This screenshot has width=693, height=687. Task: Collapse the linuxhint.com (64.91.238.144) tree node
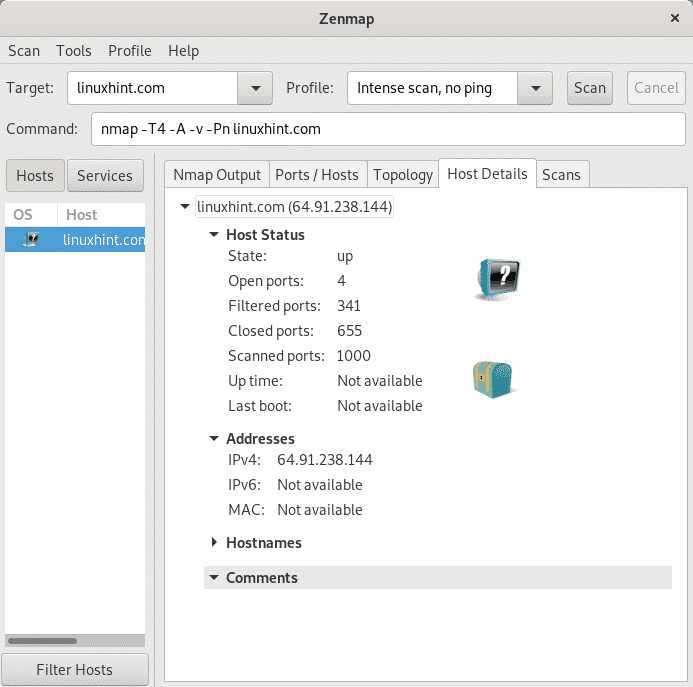pos(185,206)
